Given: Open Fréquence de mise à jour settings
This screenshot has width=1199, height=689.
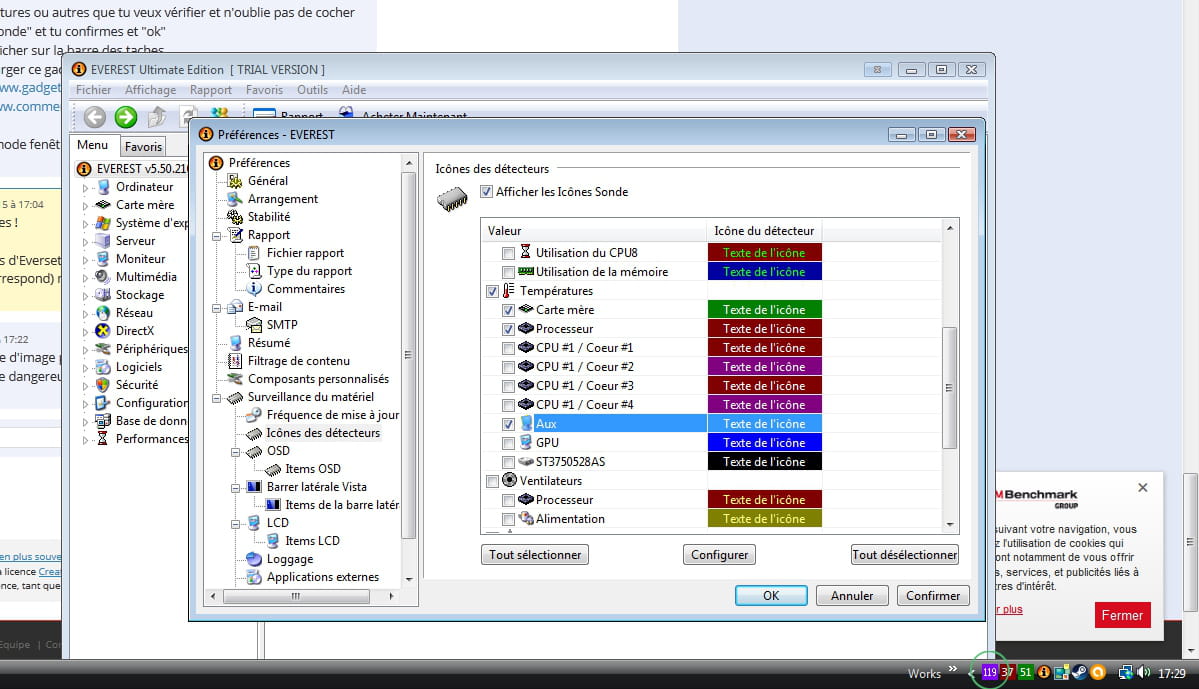Looking at the screenshot, I should coord(333,415).
